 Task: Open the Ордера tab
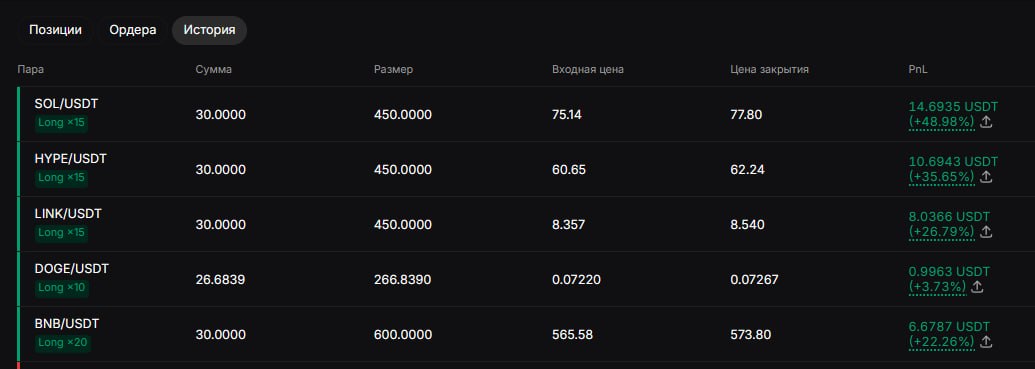133,30
